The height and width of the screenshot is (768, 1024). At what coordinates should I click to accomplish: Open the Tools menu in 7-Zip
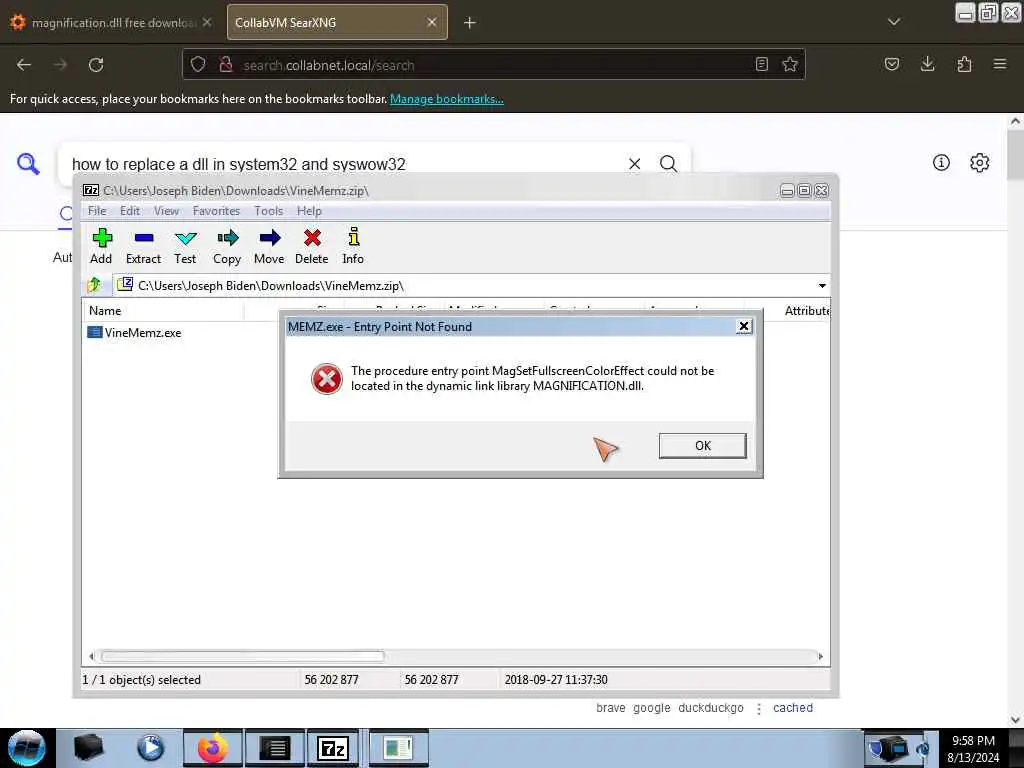[268, 211]
